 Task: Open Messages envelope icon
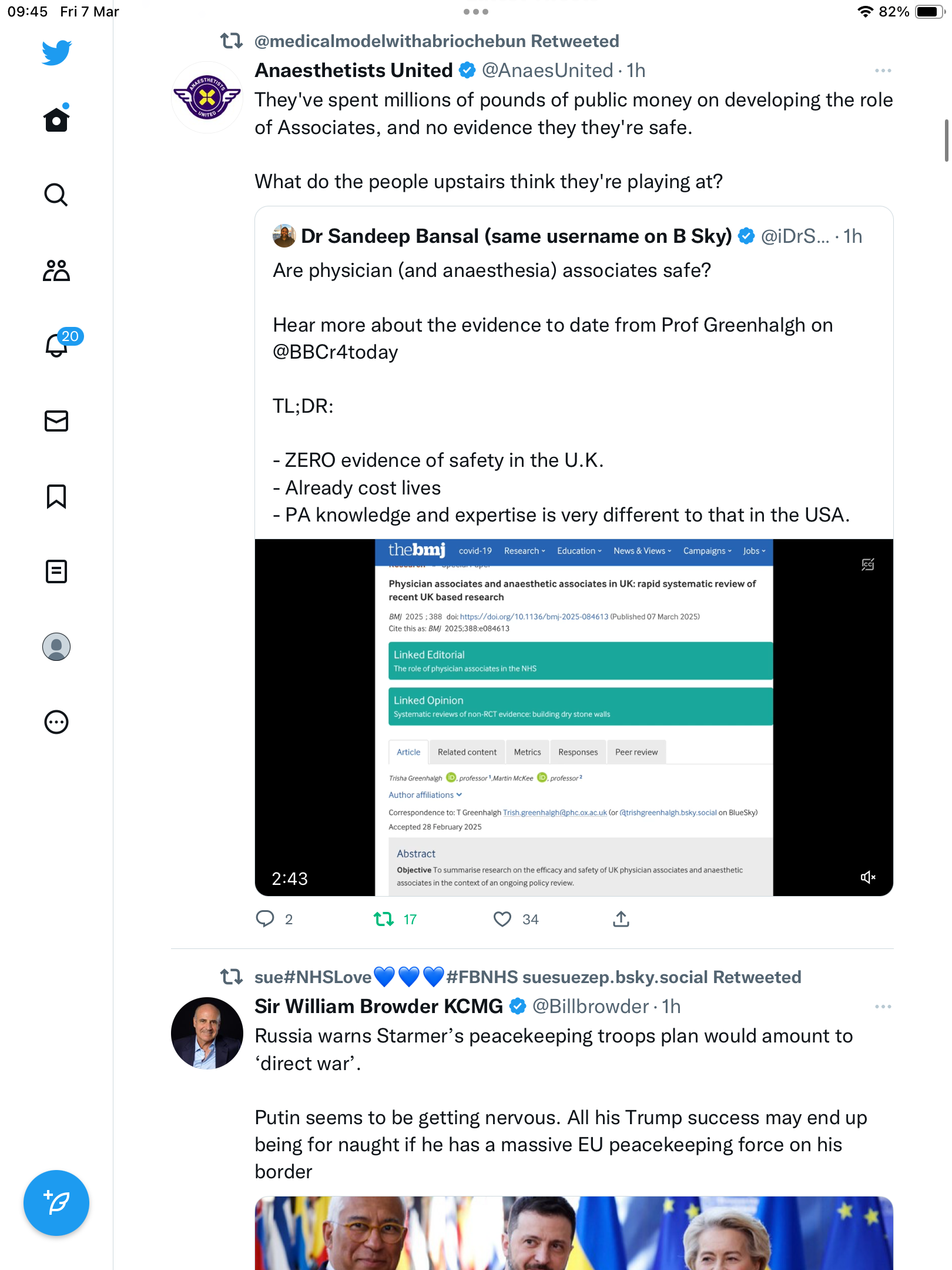click(56, 421)
